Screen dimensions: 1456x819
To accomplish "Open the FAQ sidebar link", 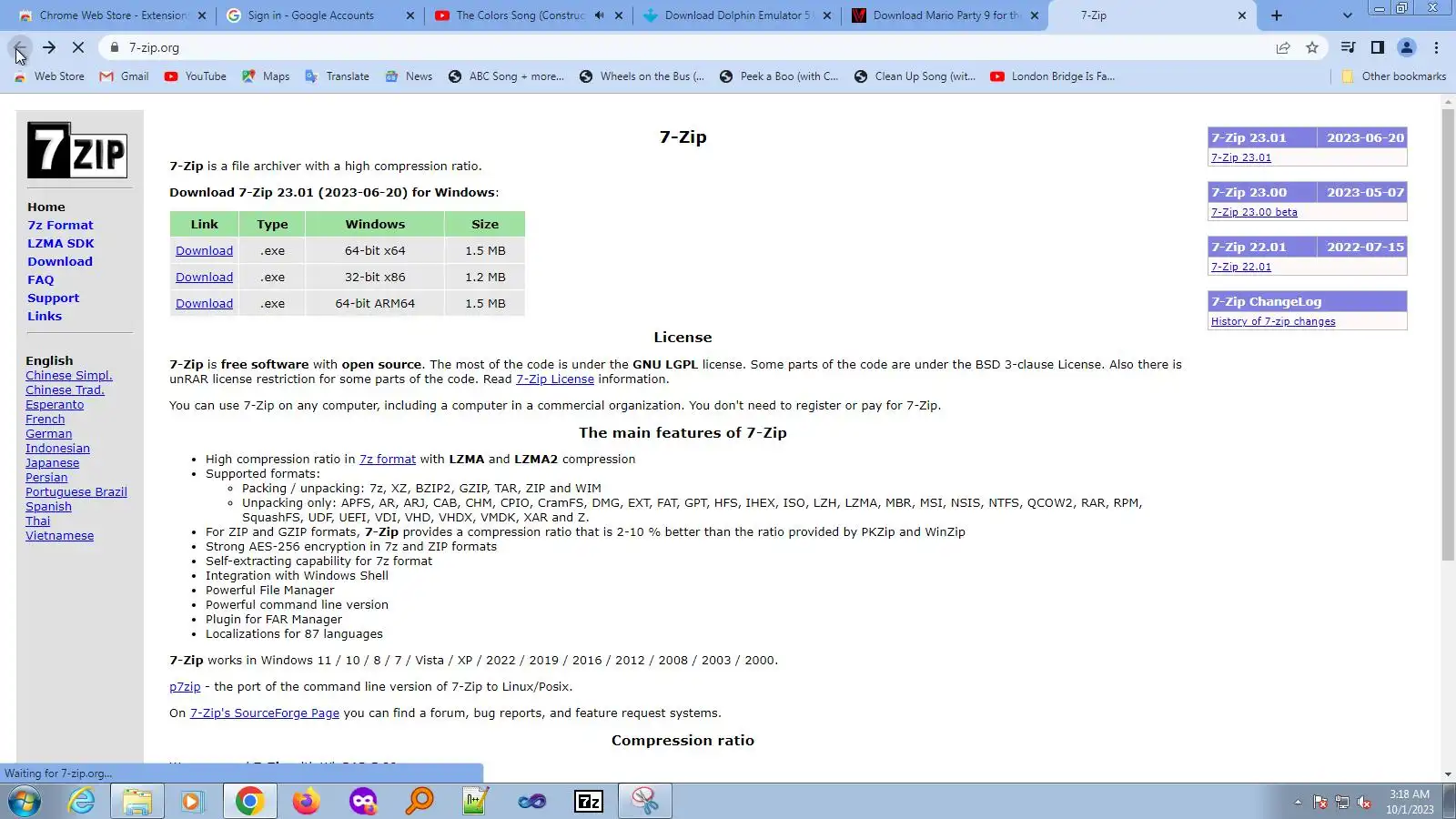I will (x=41, y=280).
